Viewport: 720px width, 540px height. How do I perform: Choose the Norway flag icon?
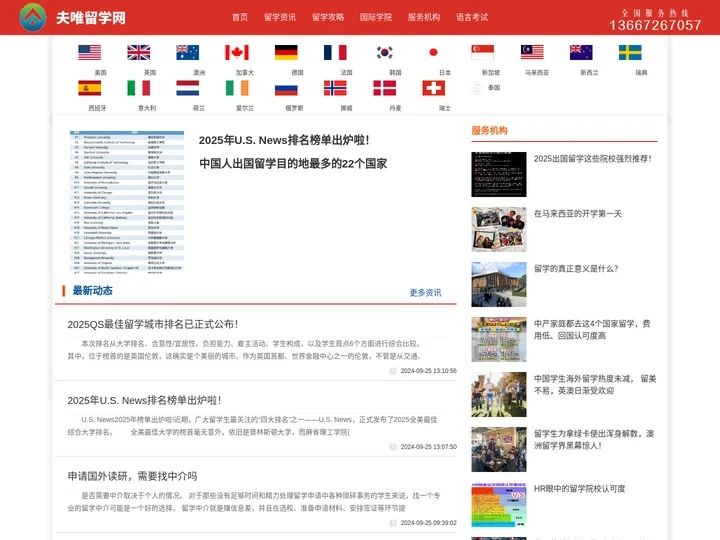click(335, 88)
